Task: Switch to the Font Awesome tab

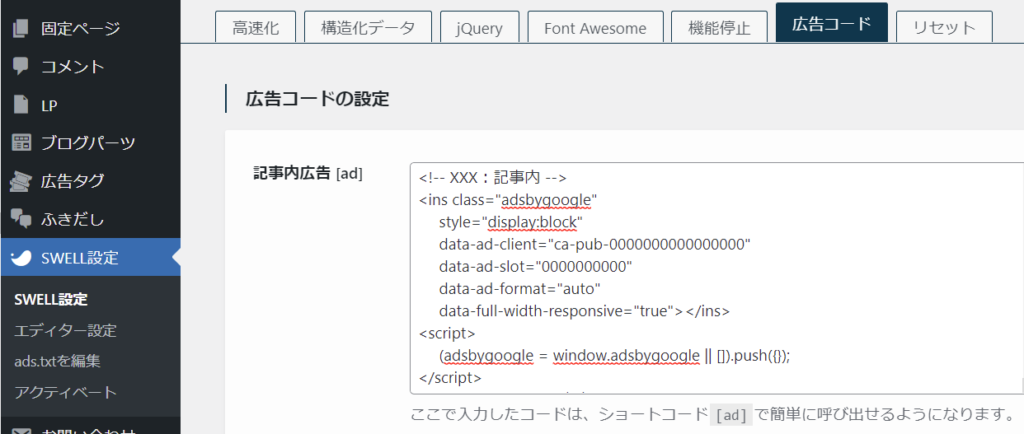Action: 595,28
